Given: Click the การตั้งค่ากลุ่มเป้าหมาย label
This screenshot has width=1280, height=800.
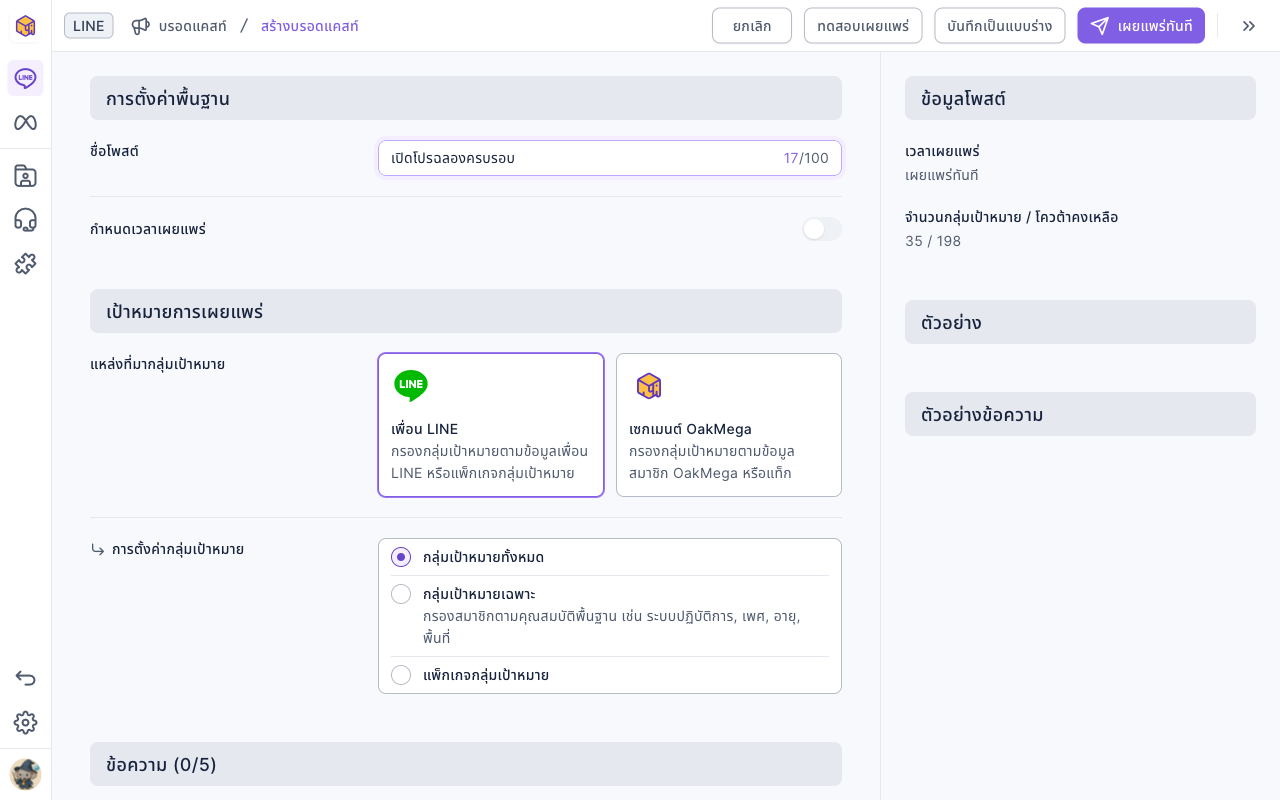Looking at the screenshot, I should pos(178,549).
